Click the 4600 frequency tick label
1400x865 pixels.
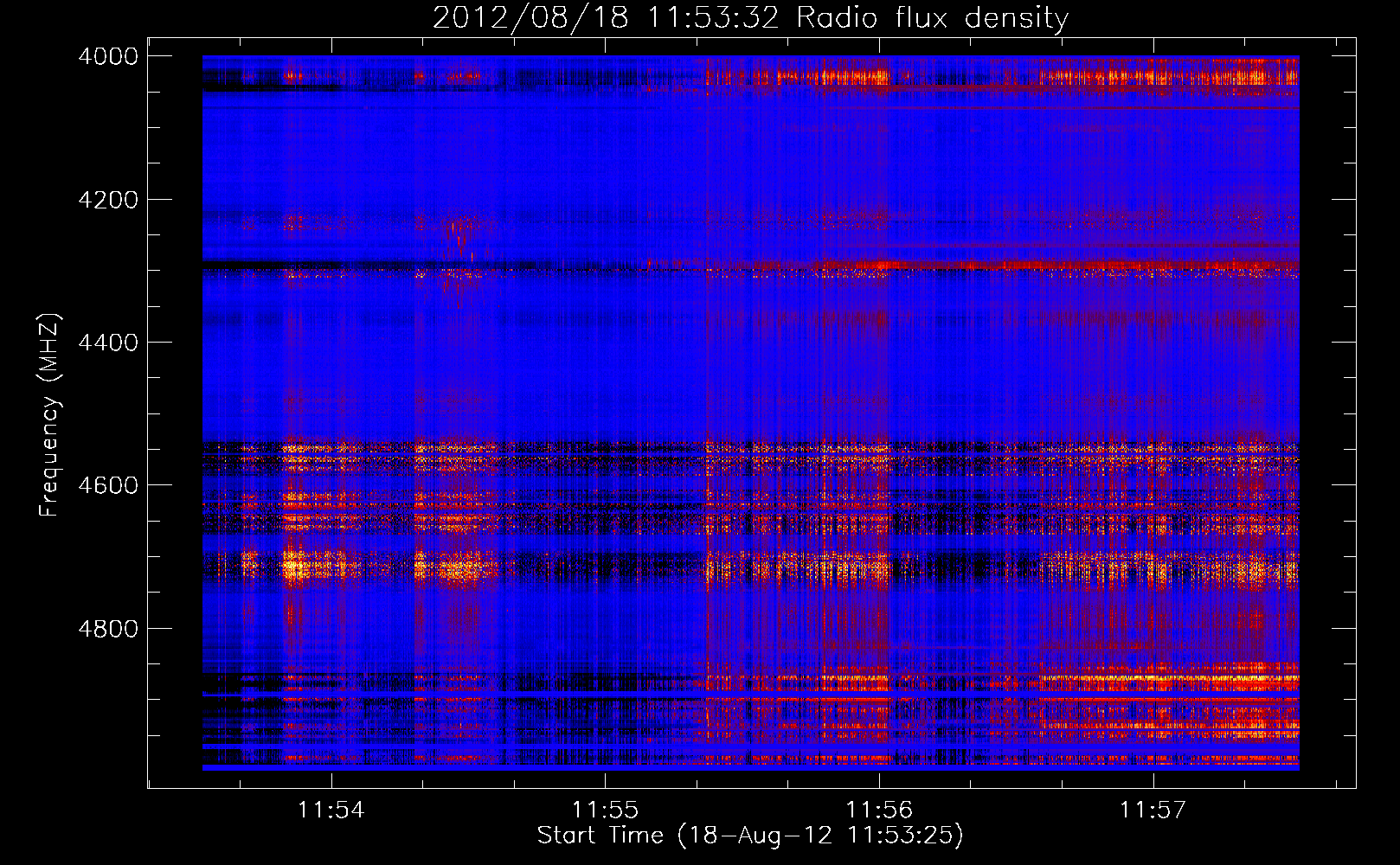pyautogui.click(x=108, y=485)
